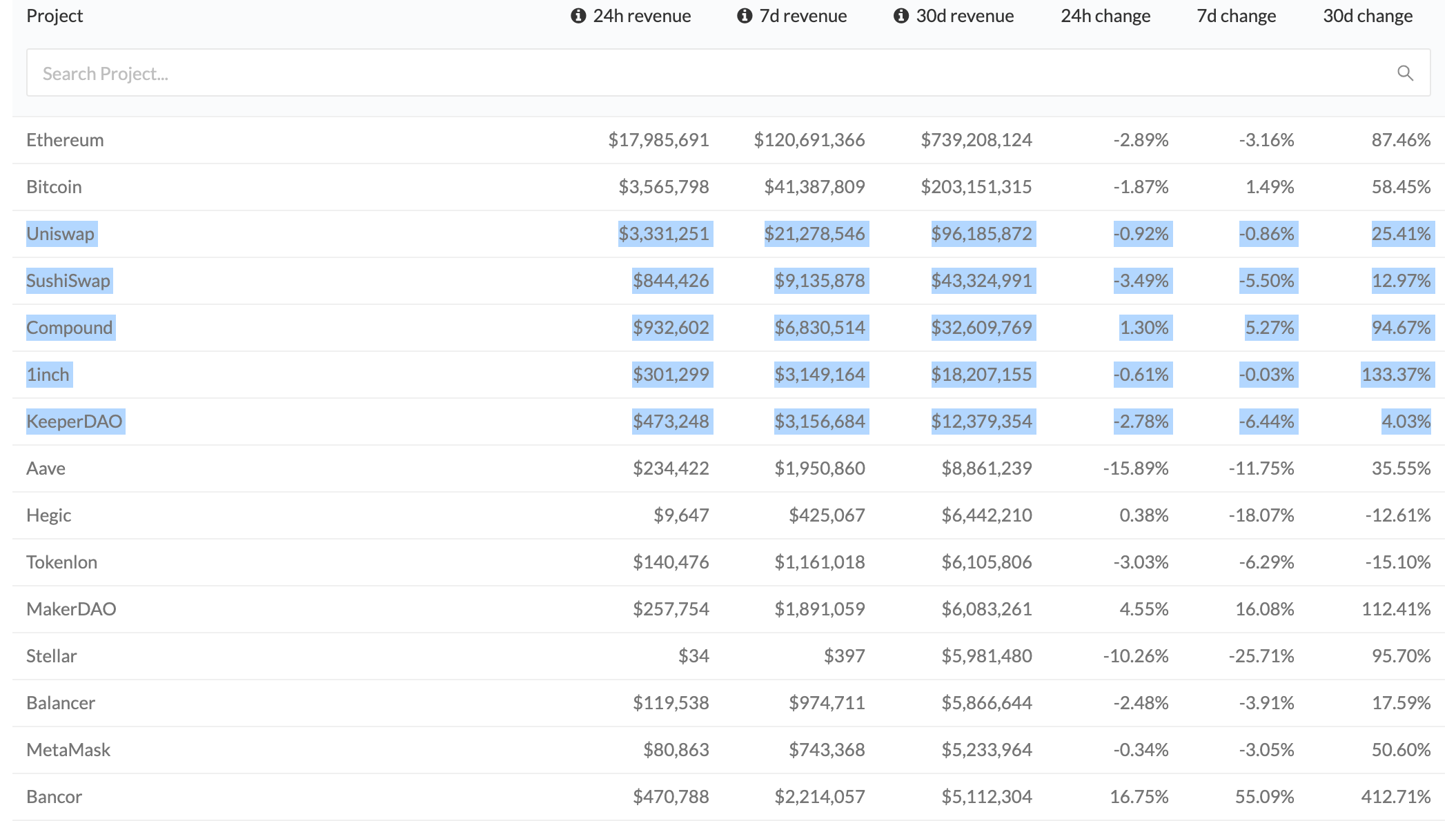Click Ethereum 24h revenue $17,985,691
Viewport: 1456px width, 821px height.
click(x=658, y=140)
